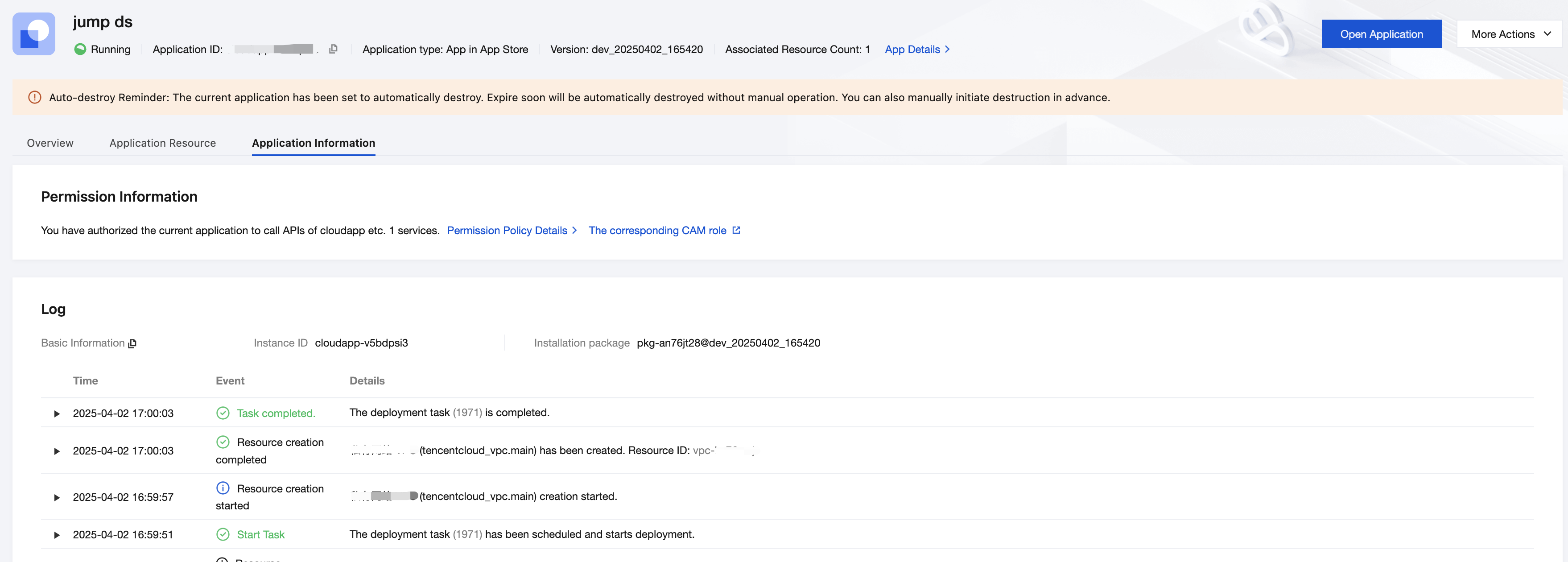Image resolution: width=1568 pixels, height=562 pixels.
Task: Expand the 16:59:57 Resource creation started row
Action: pos(57,497)
